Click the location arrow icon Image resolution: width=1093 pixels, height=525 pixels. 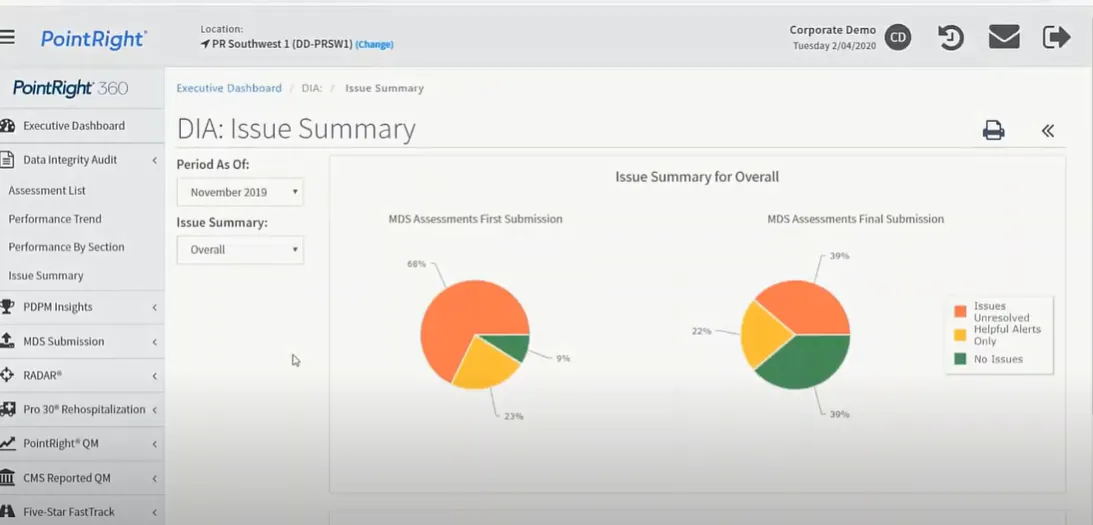[x=205, y=44]
